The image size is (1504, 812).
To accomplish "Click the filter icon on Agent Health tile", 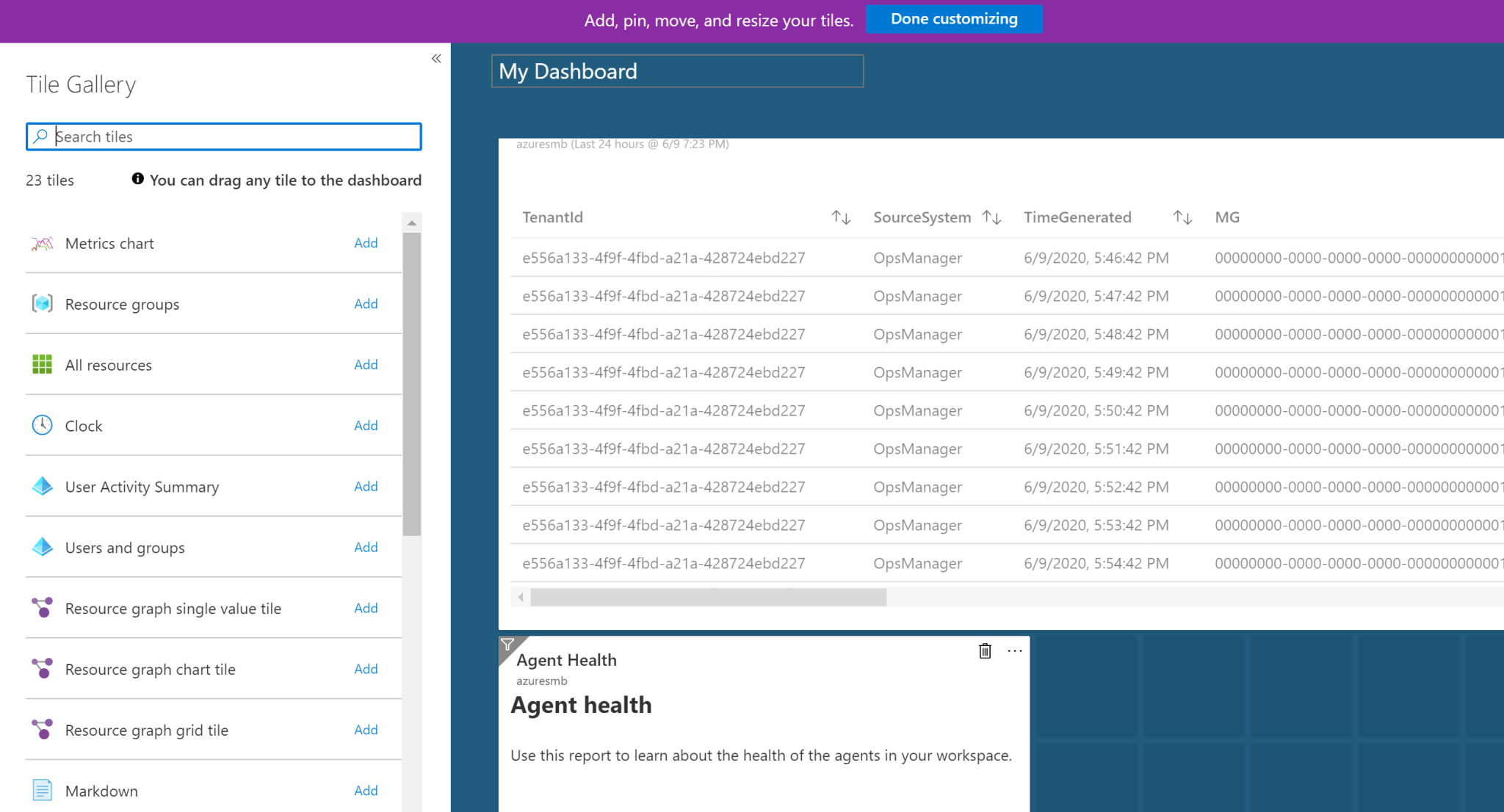I will 507,644.
